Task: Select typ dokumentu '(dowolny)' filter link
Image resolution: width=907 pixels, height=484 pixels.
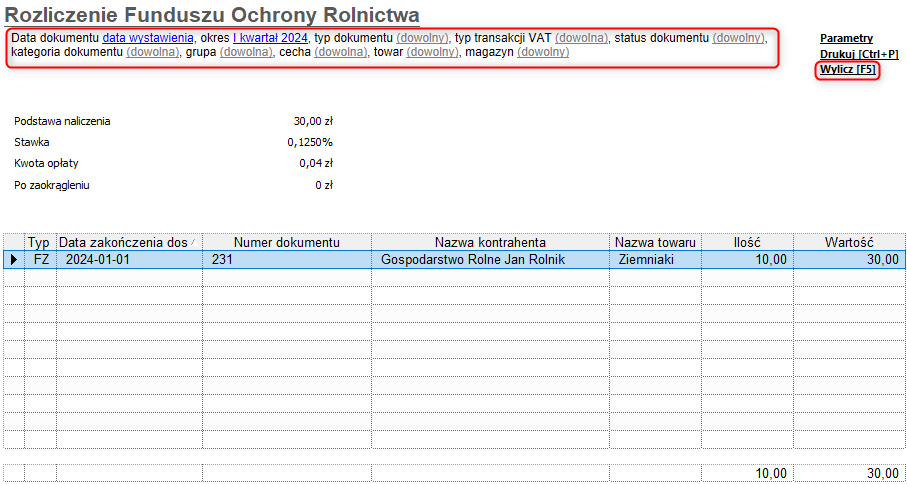Action: point(422,39)
